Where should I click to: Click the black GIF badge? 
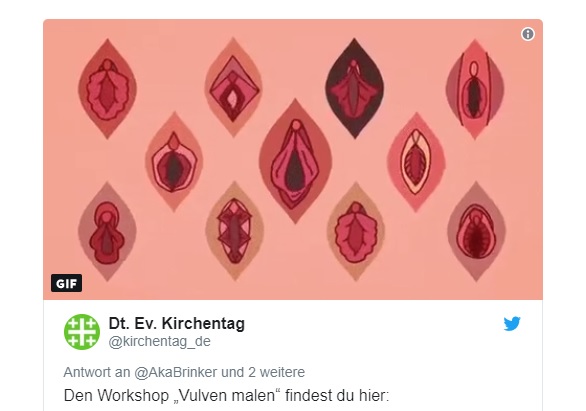[x=67, y=283]
